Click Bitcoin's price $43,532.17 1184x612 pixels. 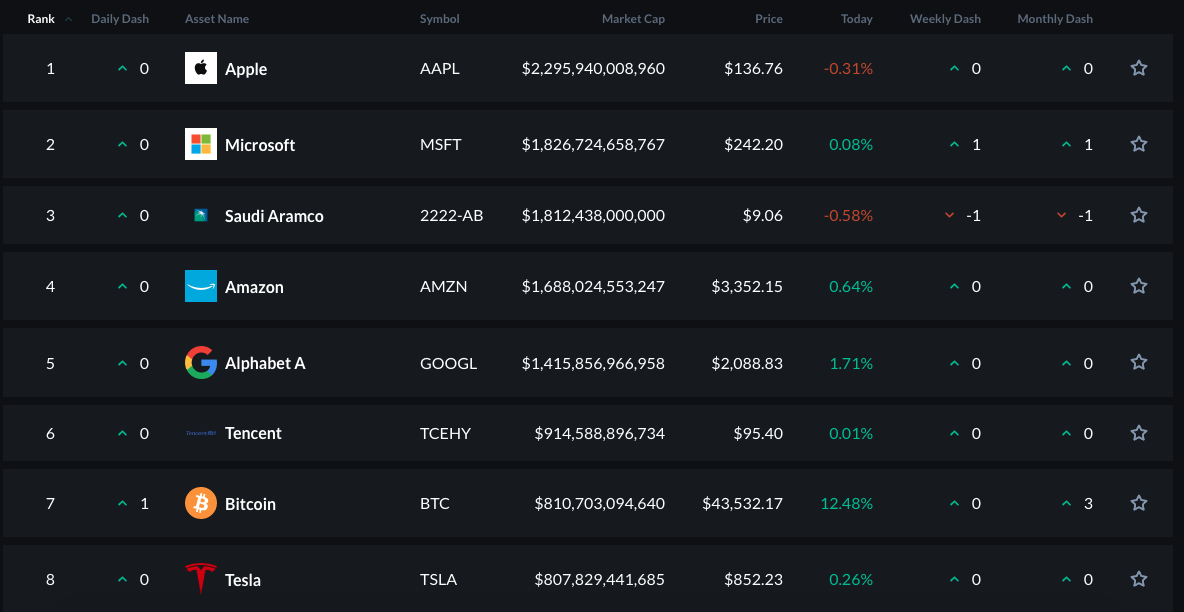point(742,503)
